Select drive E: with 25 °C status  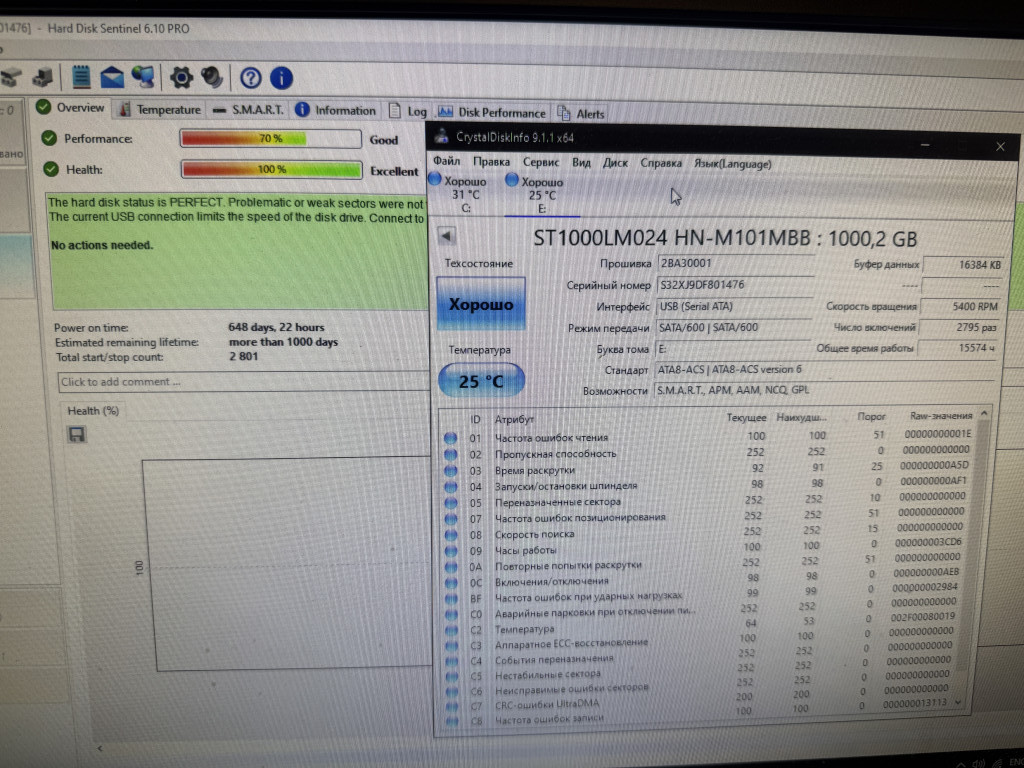pyautogui.click(x=541, y=194)
